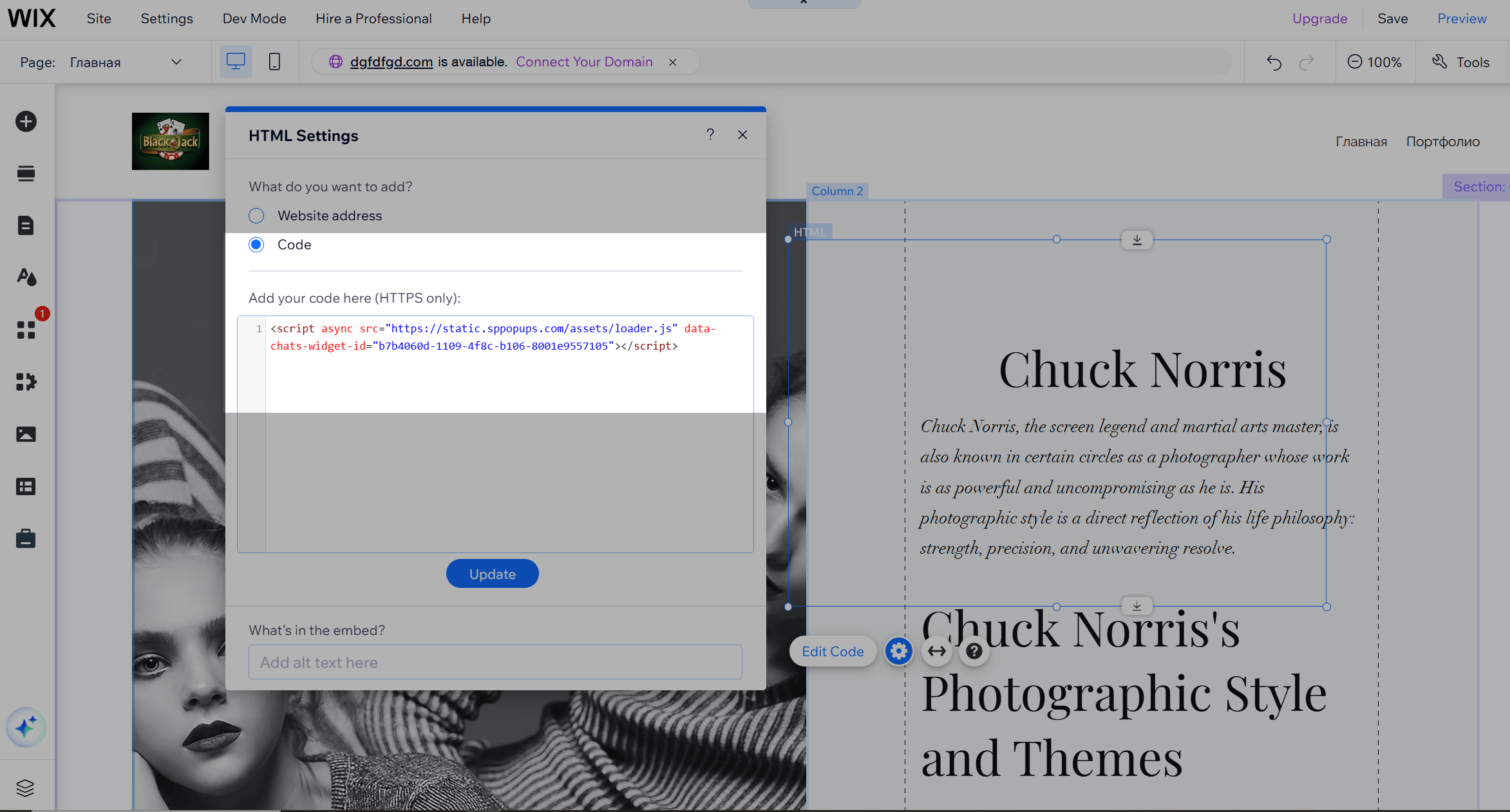Open the Add Apps icon with badge
This screenshot has height=812, width=1510.
pyautogui.click(x=26, y=330)
